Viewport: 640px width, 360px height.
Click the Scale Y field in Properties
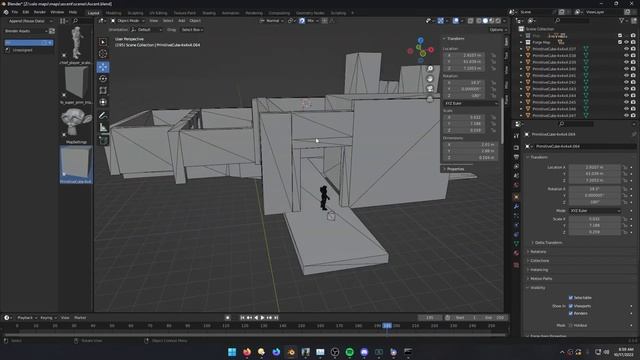[x=595, y=225]
